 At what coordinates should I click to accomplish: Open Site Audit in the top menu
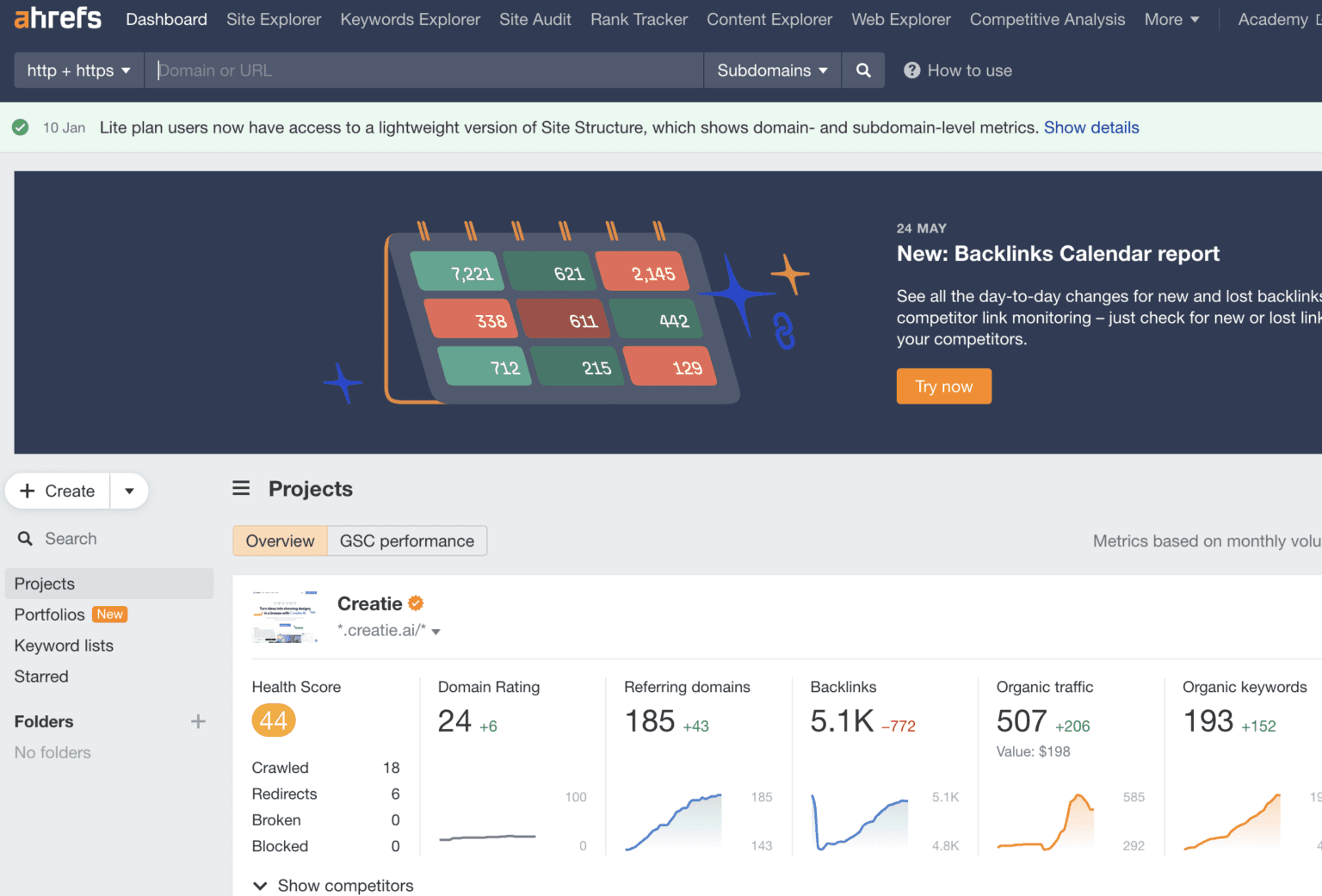(x=535, y=19)
